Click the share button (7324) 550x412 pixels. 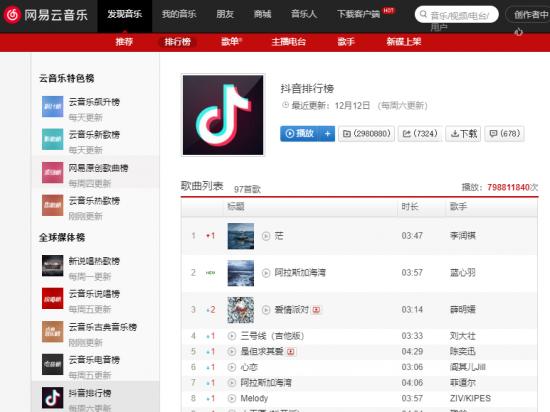(x=420, y=134)
